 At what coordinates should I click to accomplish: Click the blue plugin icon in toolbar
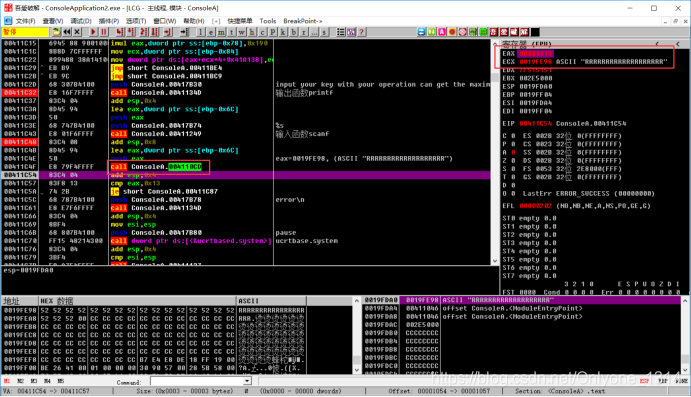click(421, 32)
